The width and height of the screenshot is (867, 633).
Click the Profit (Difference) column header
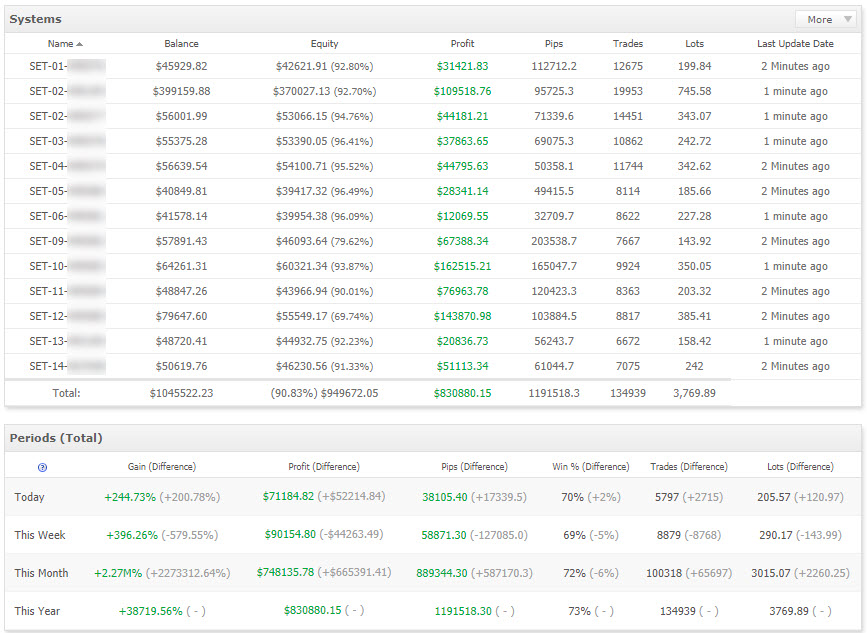point(324,467)
